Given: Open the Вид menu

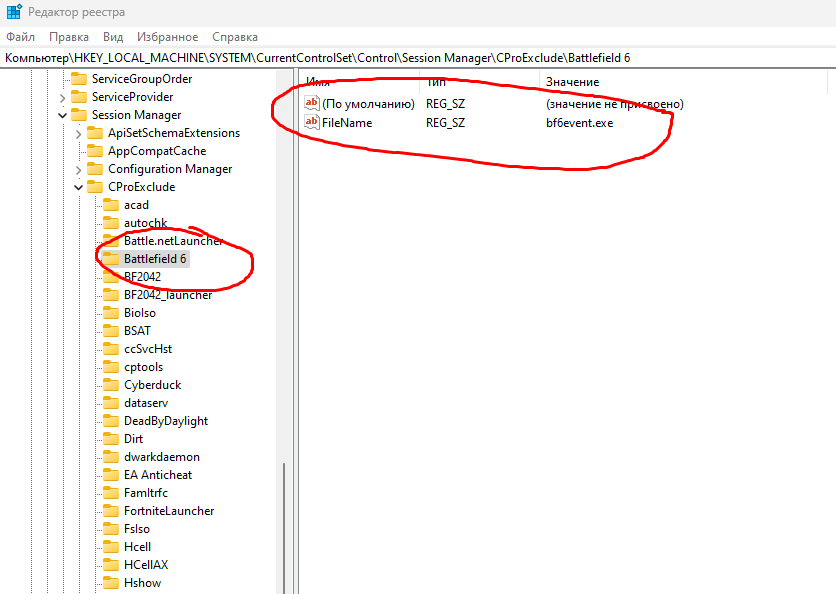Looking at the screenshot, I should [113, 37].
